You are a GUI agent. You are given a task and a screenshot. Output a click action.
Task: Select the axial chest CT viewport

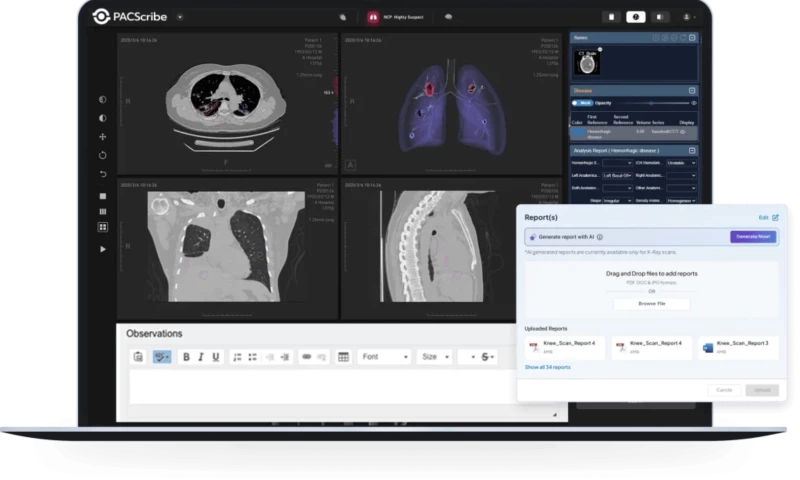(x=227, y=104)
